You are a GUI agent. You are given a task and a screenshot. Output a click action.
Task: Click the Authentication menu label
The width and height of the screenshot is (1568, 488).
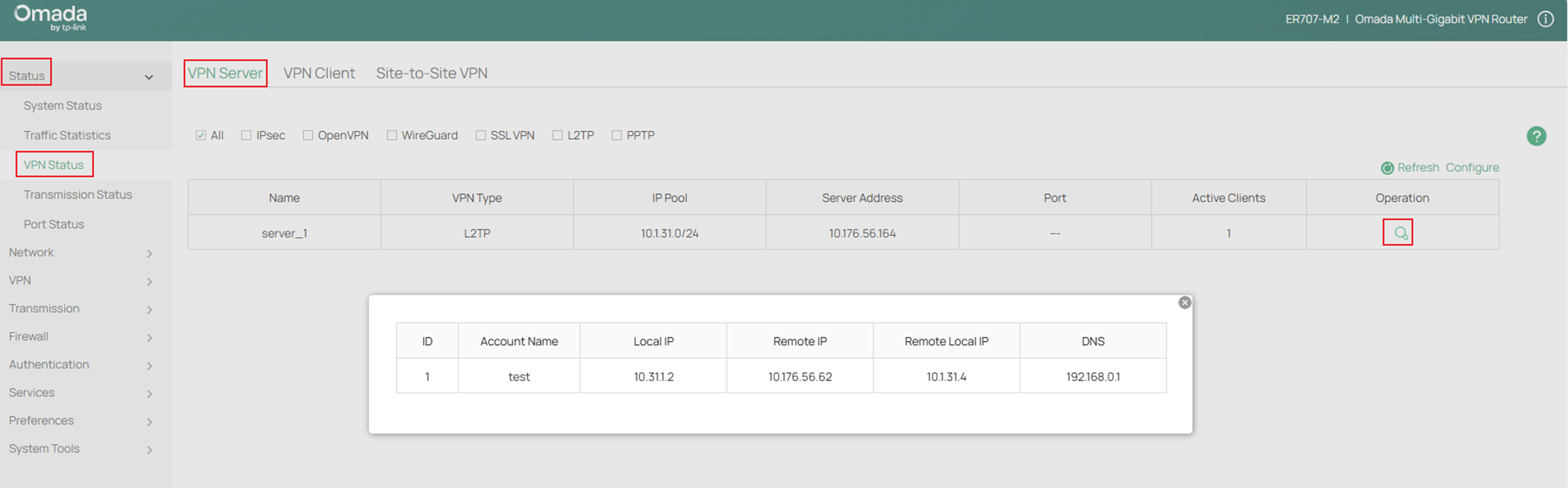[48, 365]
